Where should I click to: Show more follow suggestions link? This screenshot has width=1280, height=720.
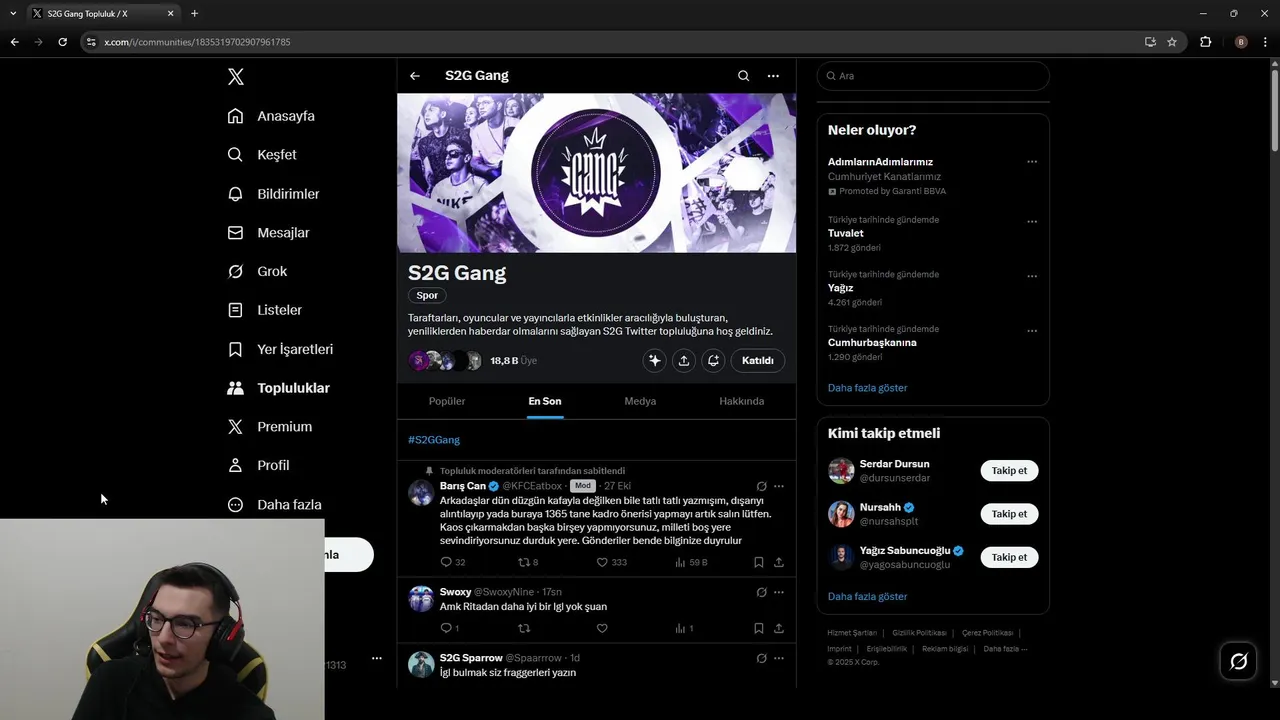(x=867, y=597)
